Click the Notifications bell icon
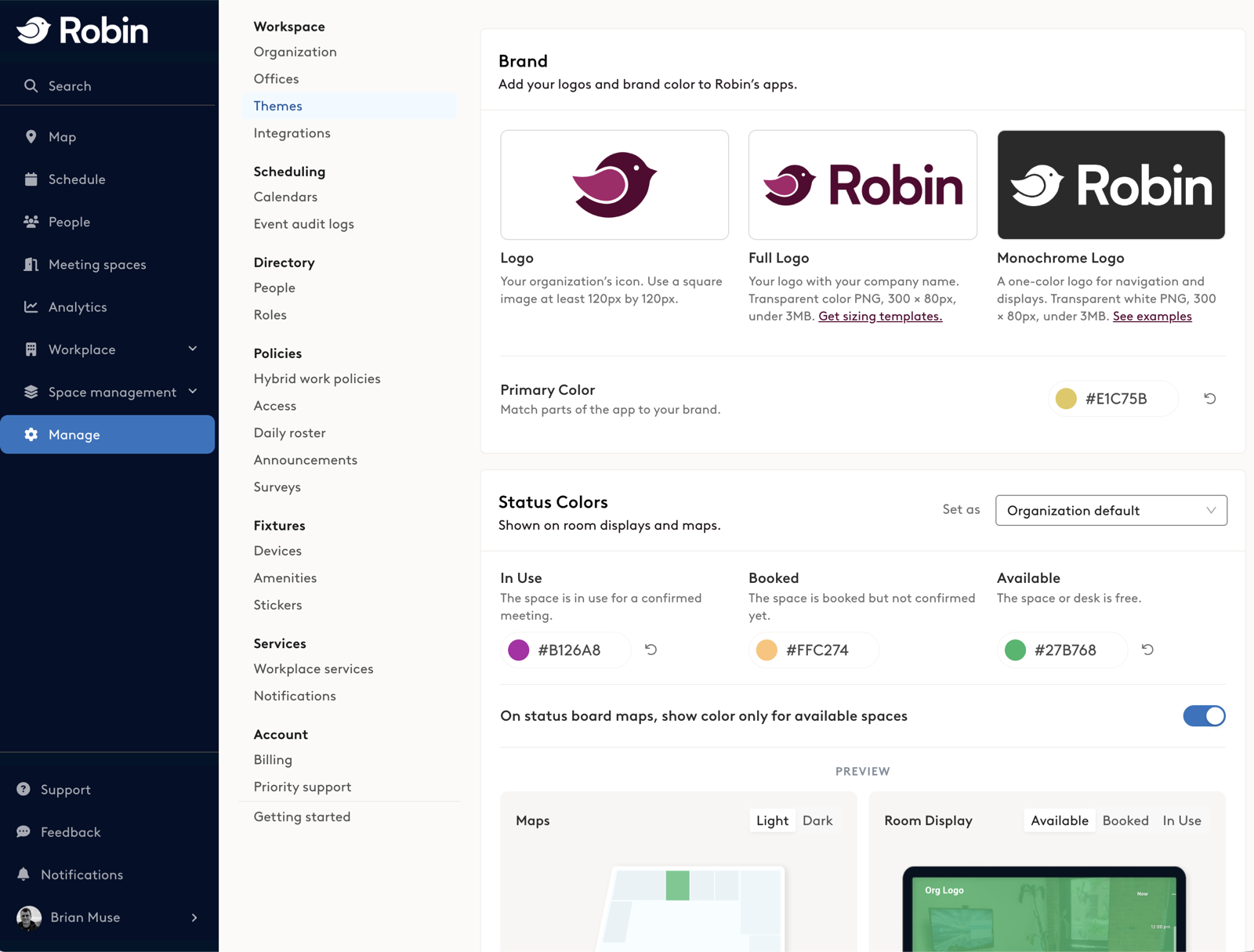The width and height of the screenshot is (1254, 952). click(24, 874)
